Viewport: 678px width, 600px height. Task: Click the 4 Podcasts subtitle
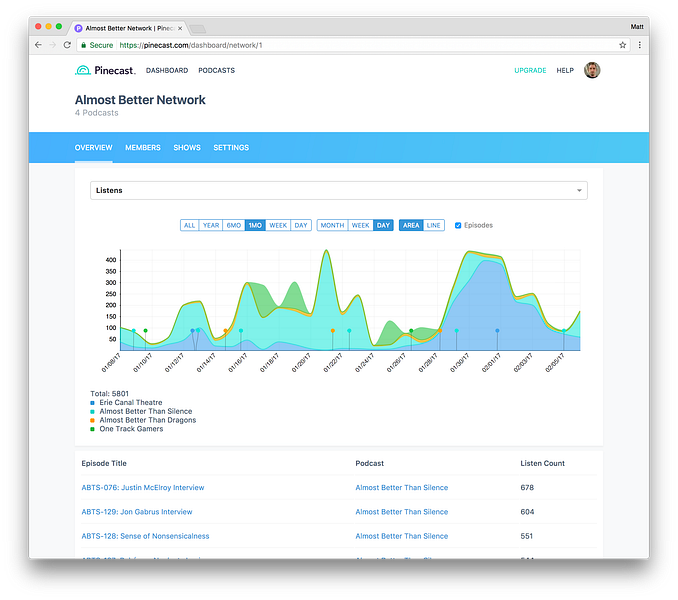pyautogui.click(x=96, y=113)
